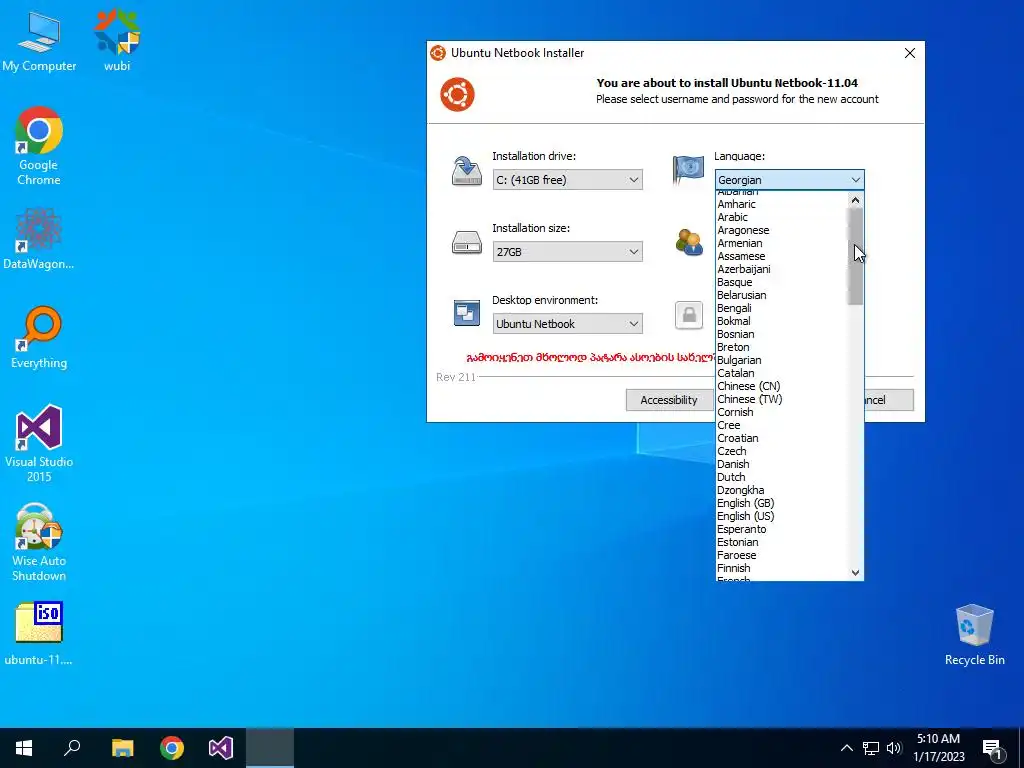Choose Bulgarian from the language list
This screenshot has height=768, width=1024.
tap(781, 360)
